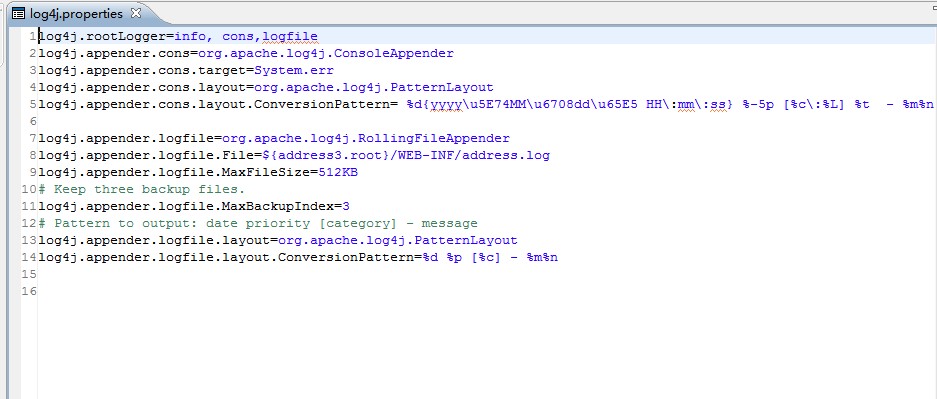Click the logfile.layout PatternLayout line 13

(x=278, y=241)
